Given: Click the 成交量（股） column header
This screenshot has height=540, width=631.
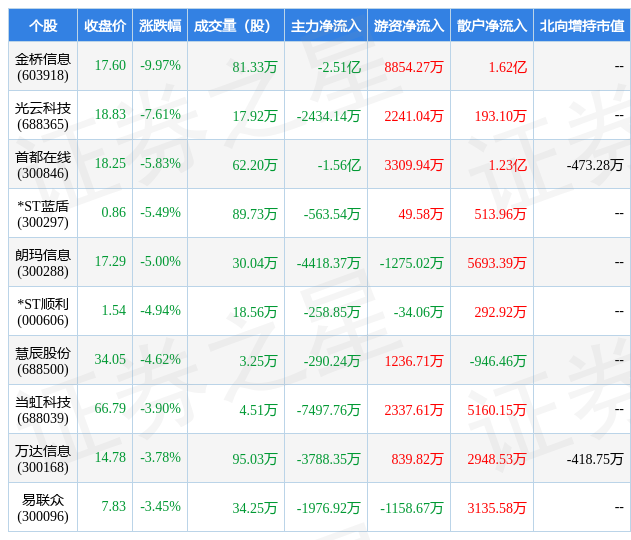Looking at the screenshot, I should point(236,26).
